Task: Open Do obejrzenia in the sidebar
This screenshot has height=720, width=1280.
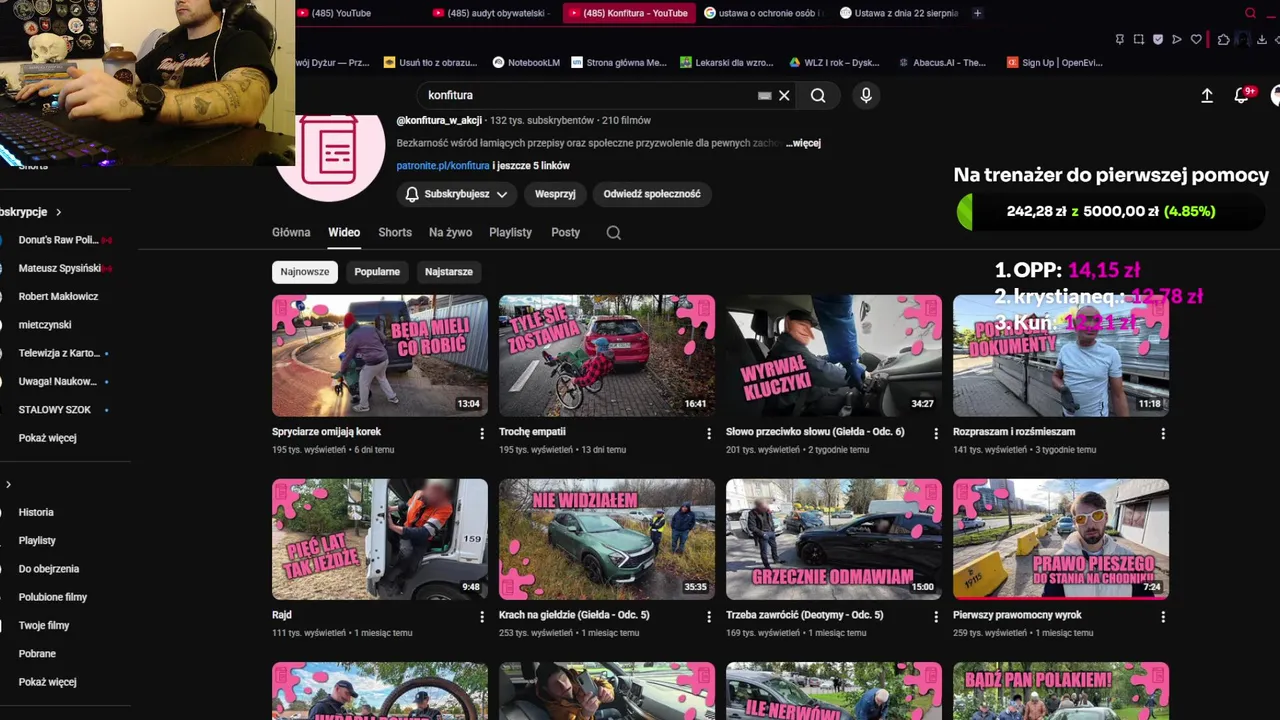Action: 48,569
